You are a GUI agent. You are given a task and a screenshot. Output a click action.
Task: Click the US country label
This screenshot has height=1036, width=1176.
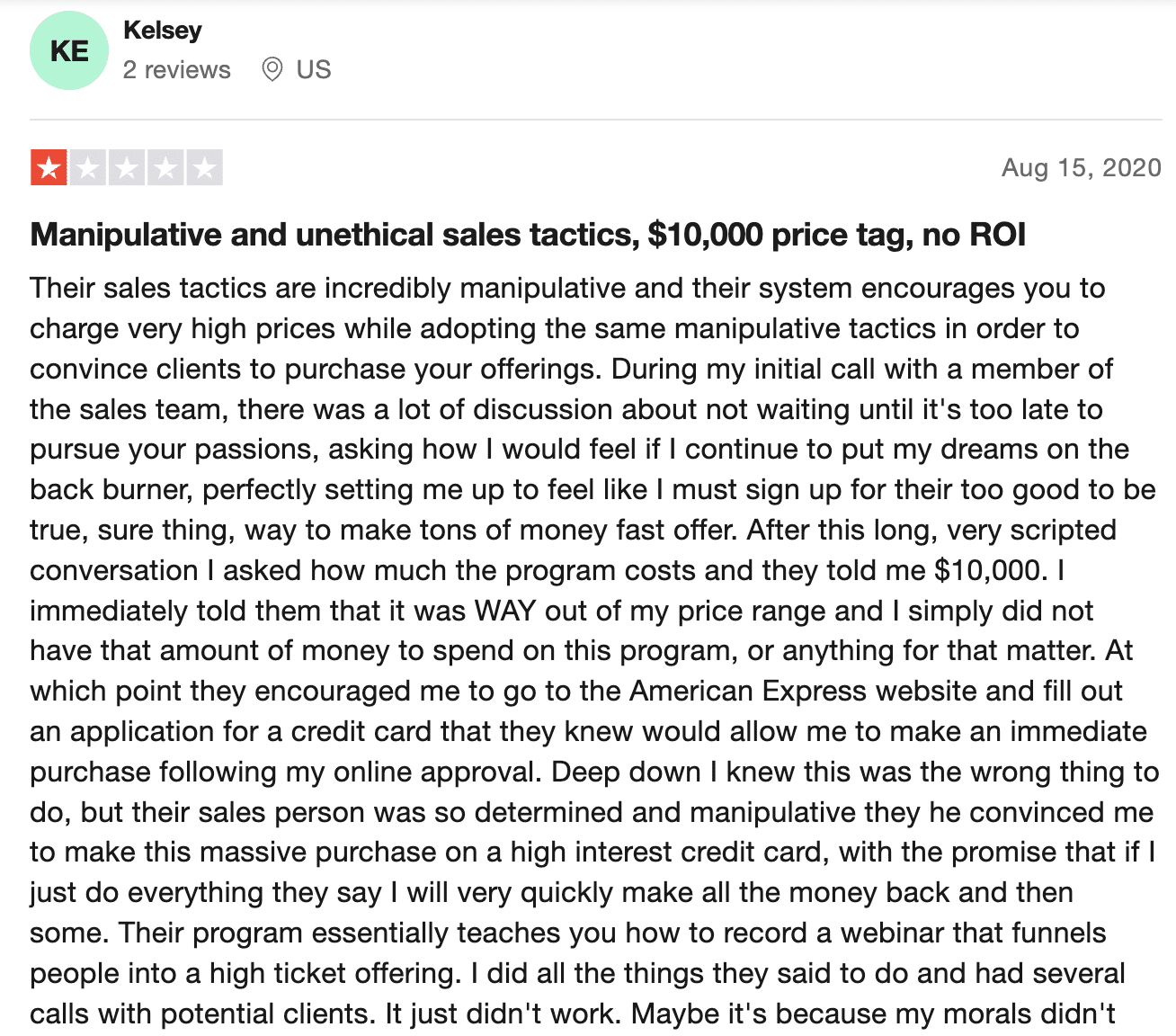(x=314, y=70)
